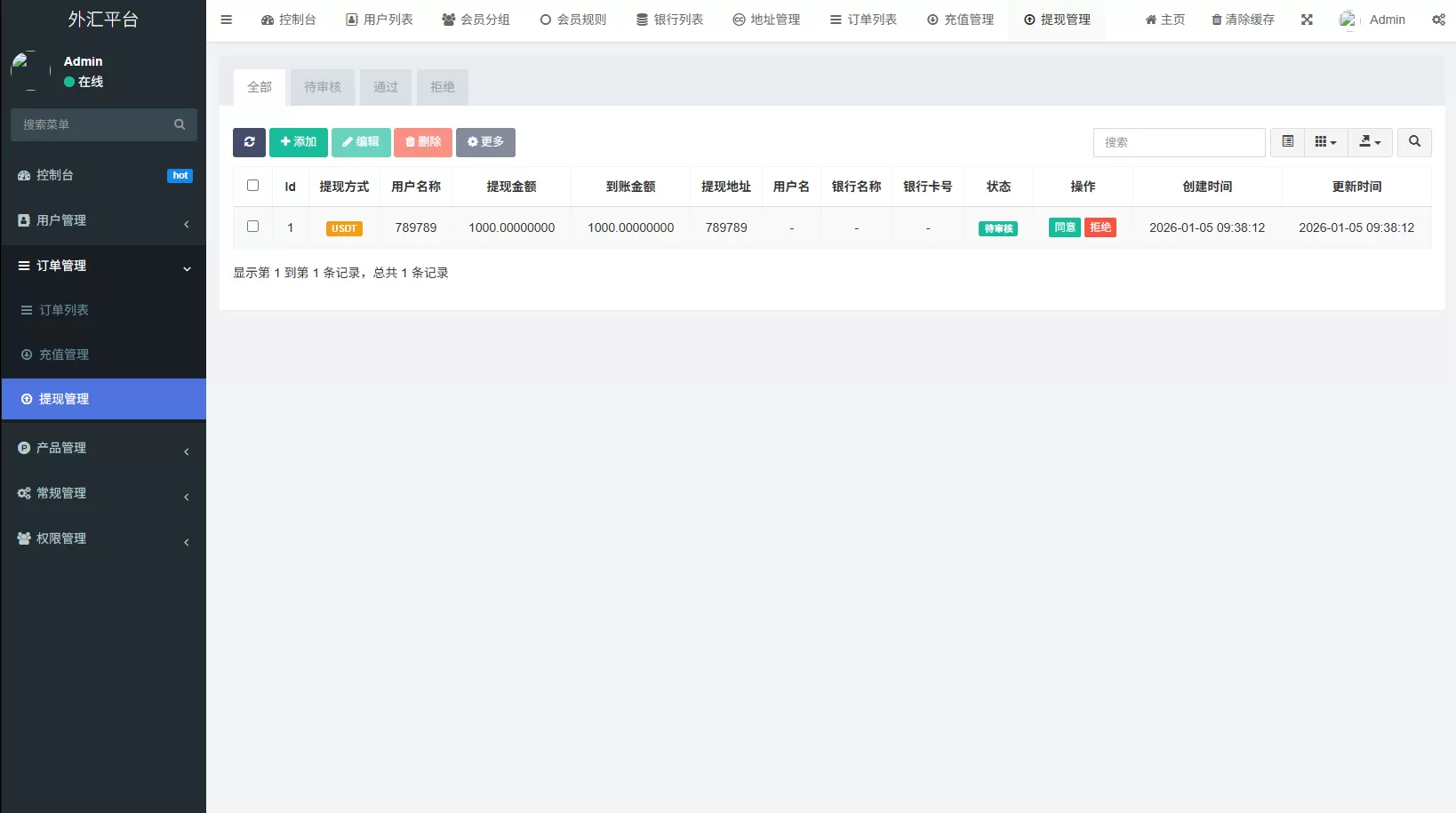Check the checkbox for record Id 1

point(253,227)
